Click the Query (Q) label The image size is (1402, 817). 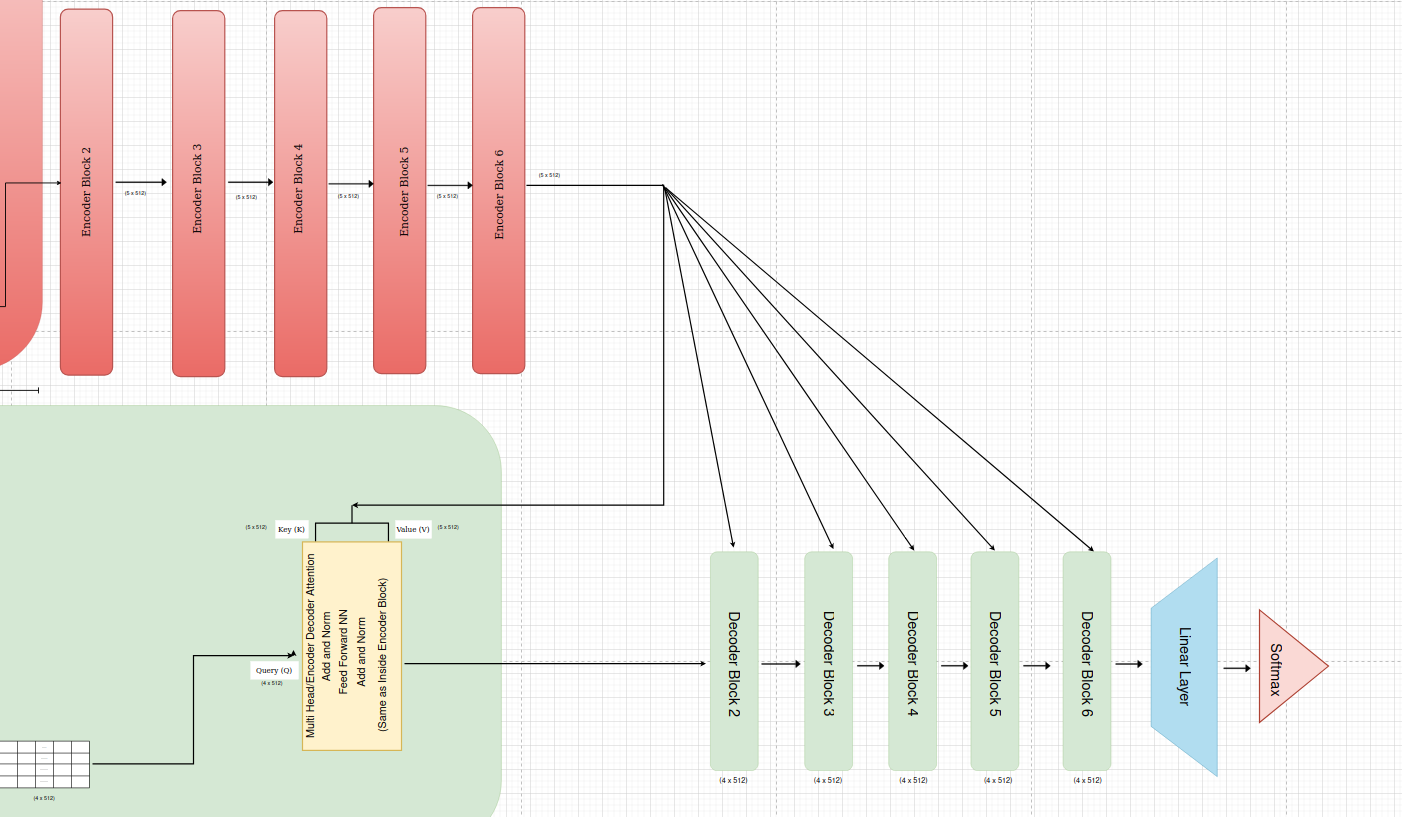pyautogui.click(x=273, y=670)
